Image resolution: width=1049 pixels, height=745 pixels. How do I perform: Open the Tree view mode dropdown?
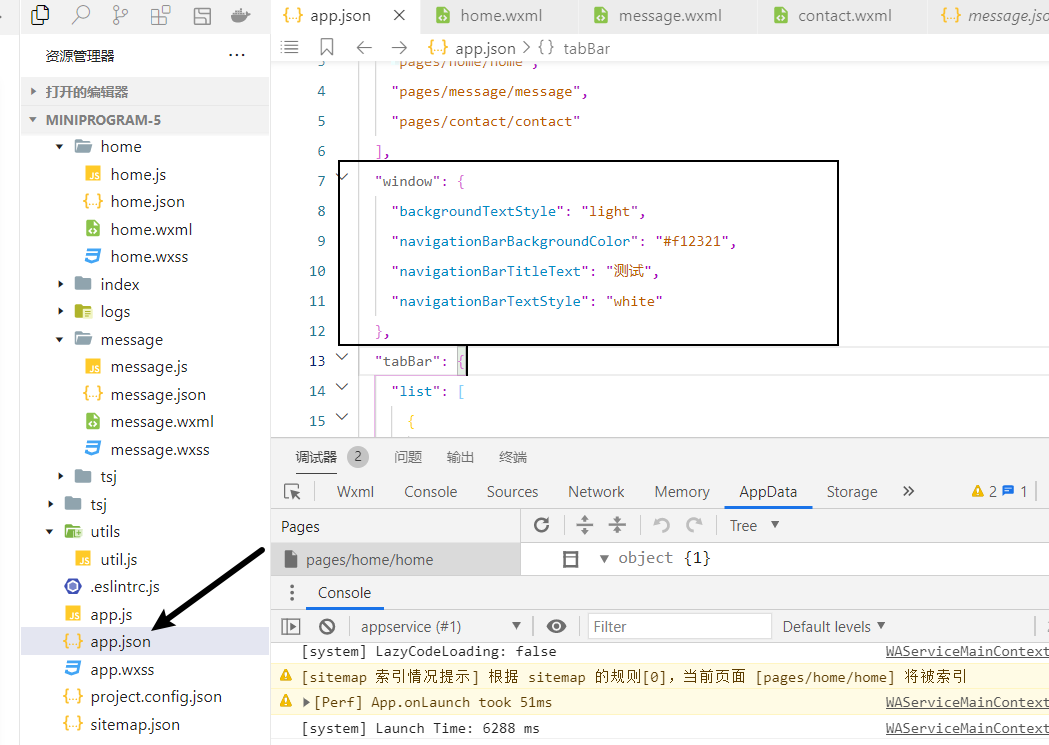click(754, 526)
